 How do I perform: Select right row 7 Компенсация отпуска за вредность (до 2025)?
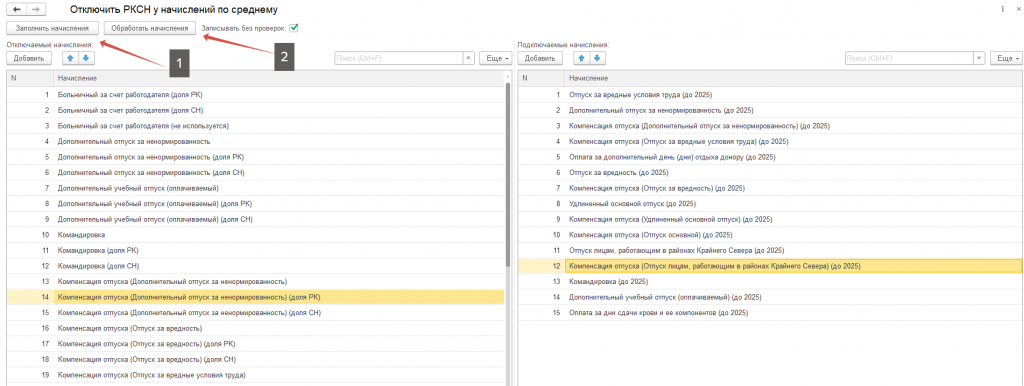[770, 189]
